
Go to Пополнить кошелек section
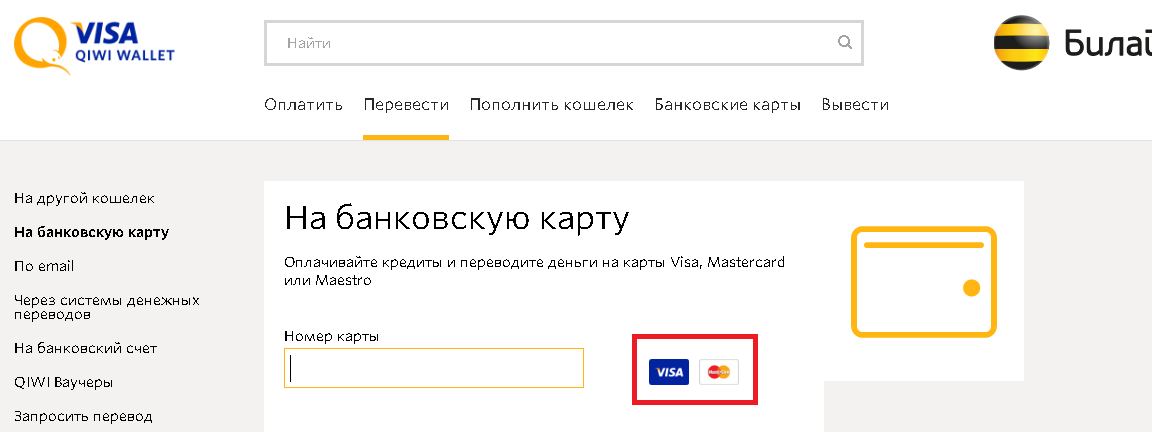tap(552, 105)
